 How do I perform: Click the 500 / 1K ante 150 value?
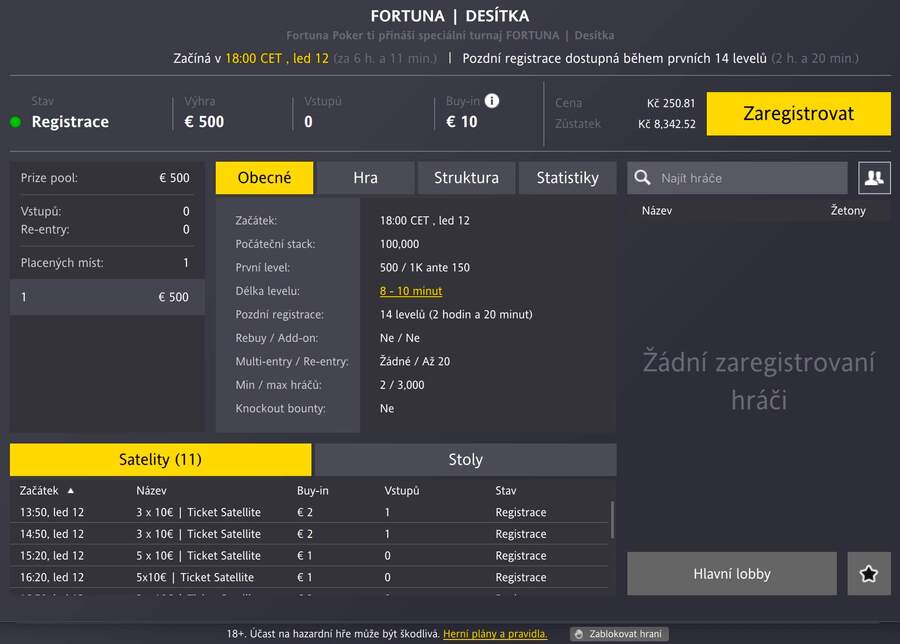(425, 267)
